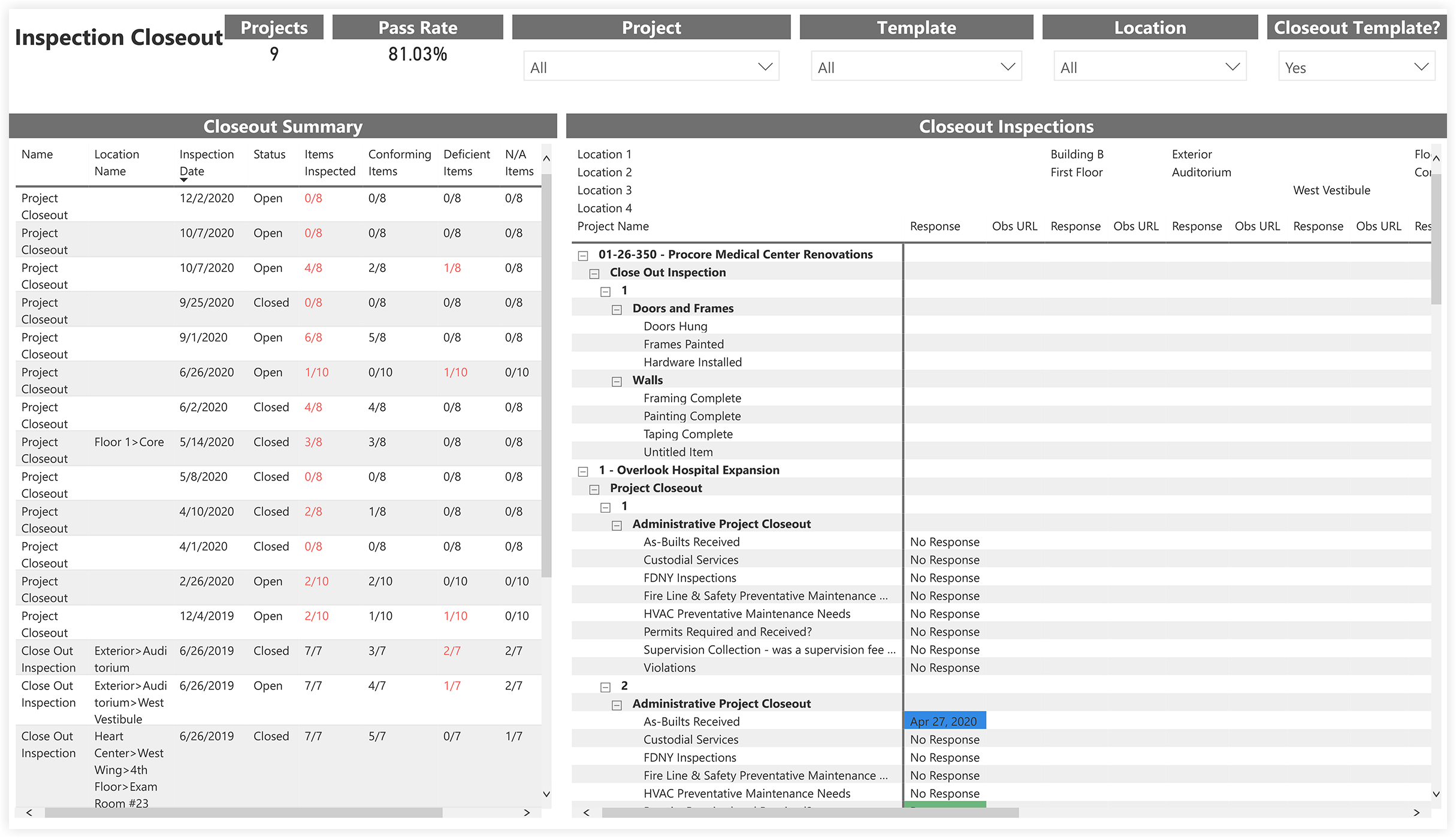
Task: Click the Closeout Inspections panel title
Action: point(1006,126)
